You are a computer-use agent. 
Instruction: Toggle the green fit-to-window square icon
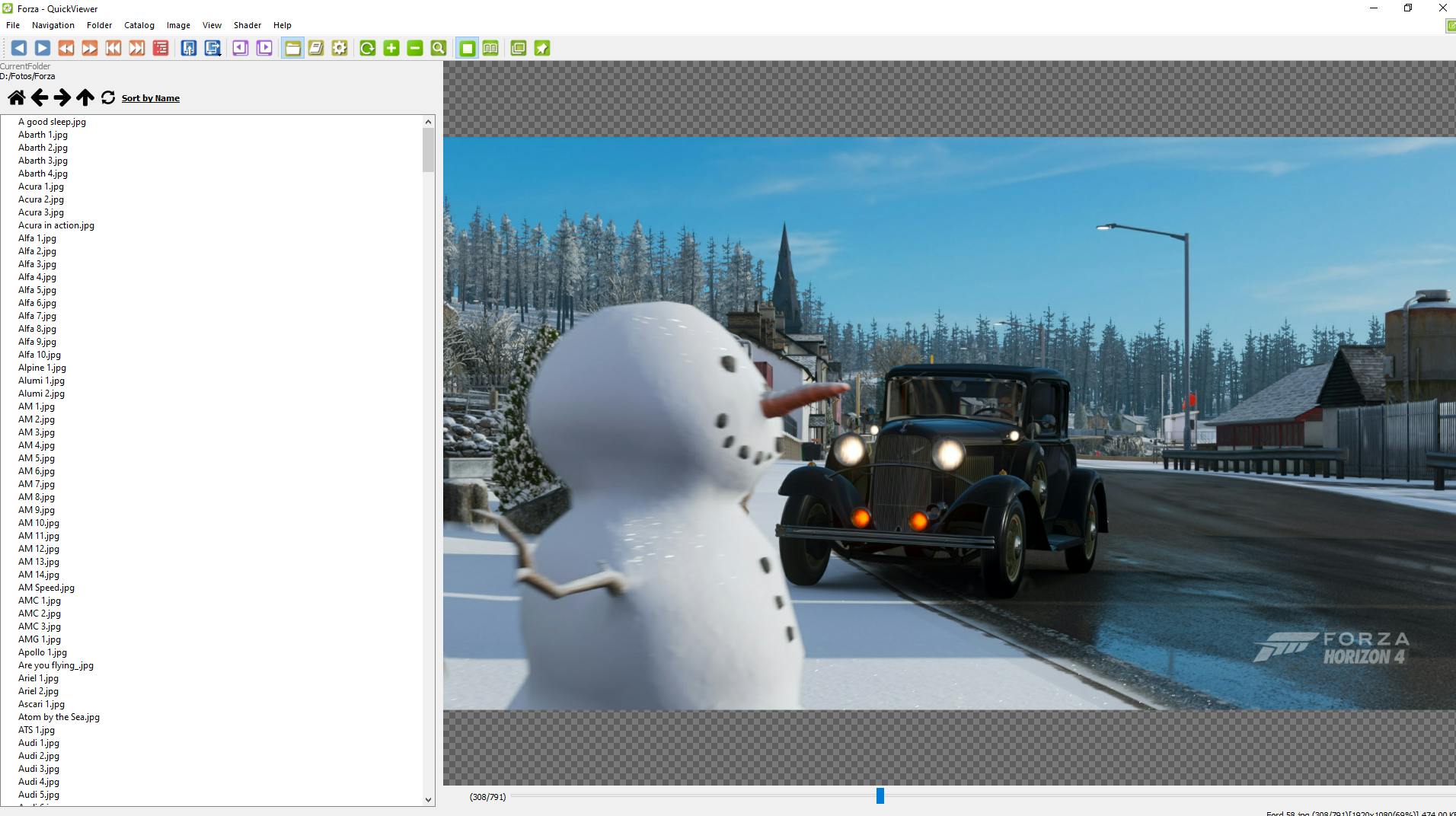pos(468,48)
